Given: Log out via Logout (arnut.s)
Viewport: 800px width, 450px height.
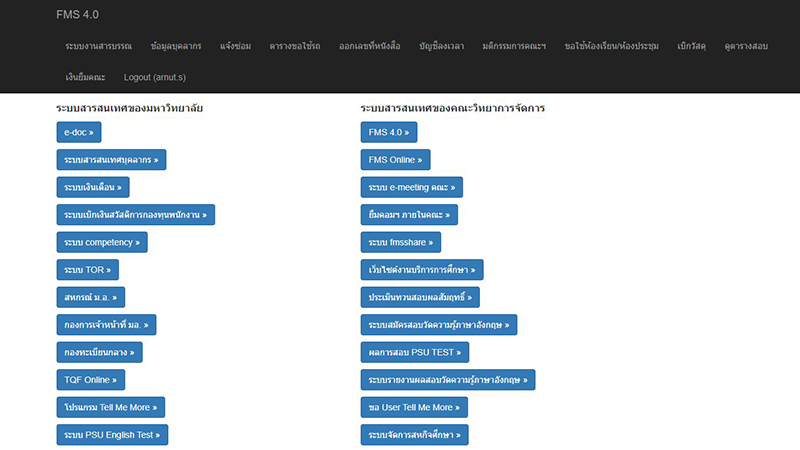Looking at the screenshot, I should pos(155,78).
